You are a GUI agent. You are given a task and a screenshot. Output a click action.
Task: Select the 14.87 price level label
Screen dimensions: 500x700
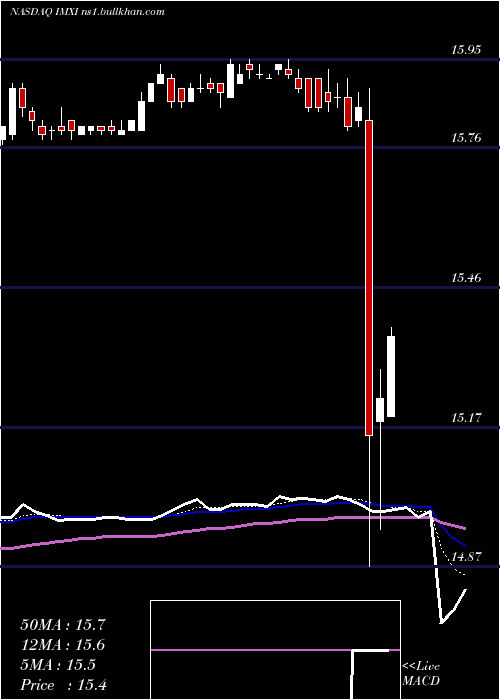pyautogui.click(x=466, y=557)
